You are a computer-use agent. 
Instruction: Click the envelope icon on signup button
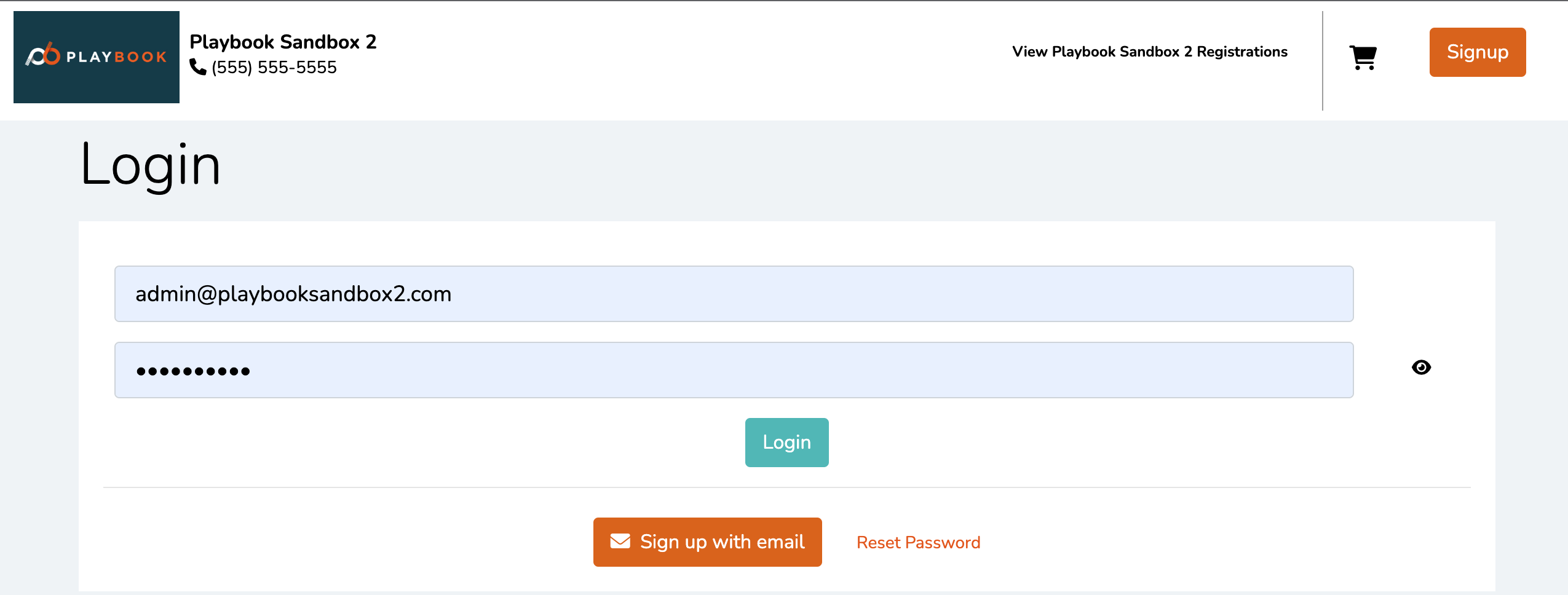tap(620, 541)
